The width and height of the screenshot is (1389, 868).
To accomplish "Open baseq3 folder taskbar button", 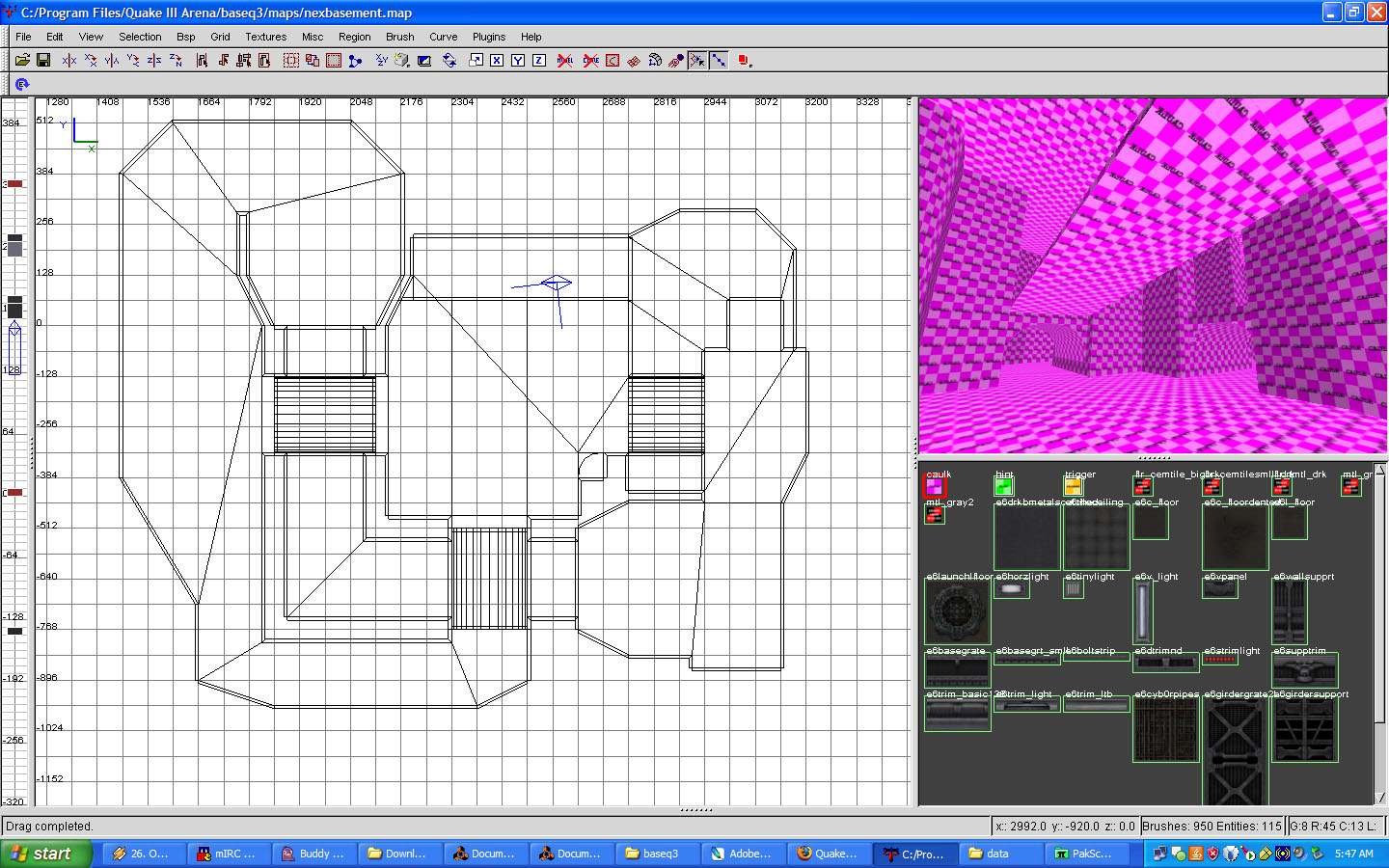I will 656,854.
